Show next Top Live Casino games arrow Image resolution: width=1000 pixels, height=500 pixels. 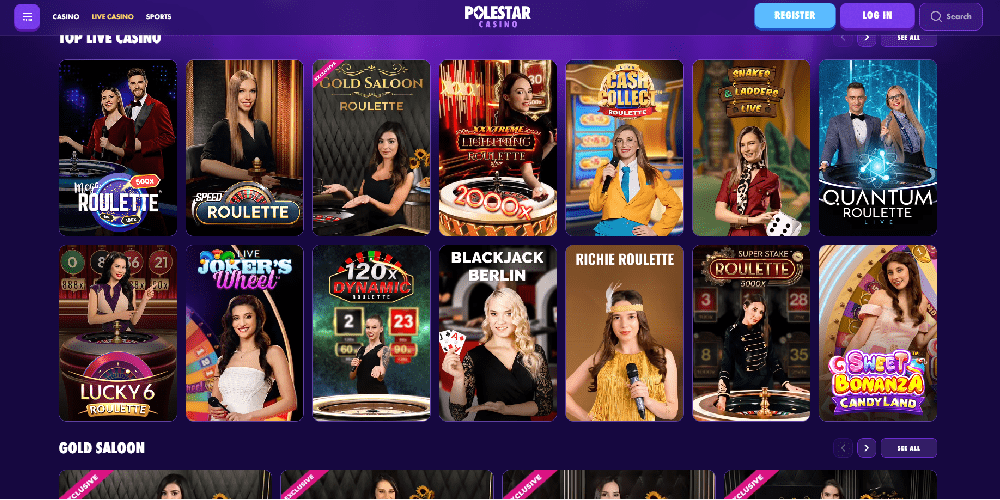(866, 38)
